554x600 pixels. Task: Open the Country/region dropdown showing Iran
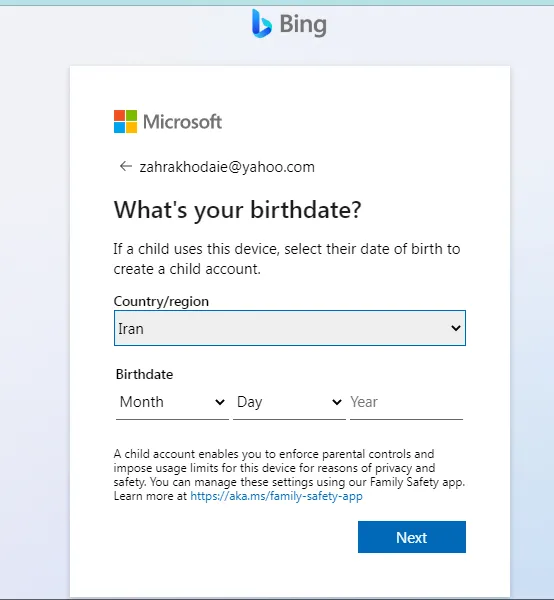290,328
